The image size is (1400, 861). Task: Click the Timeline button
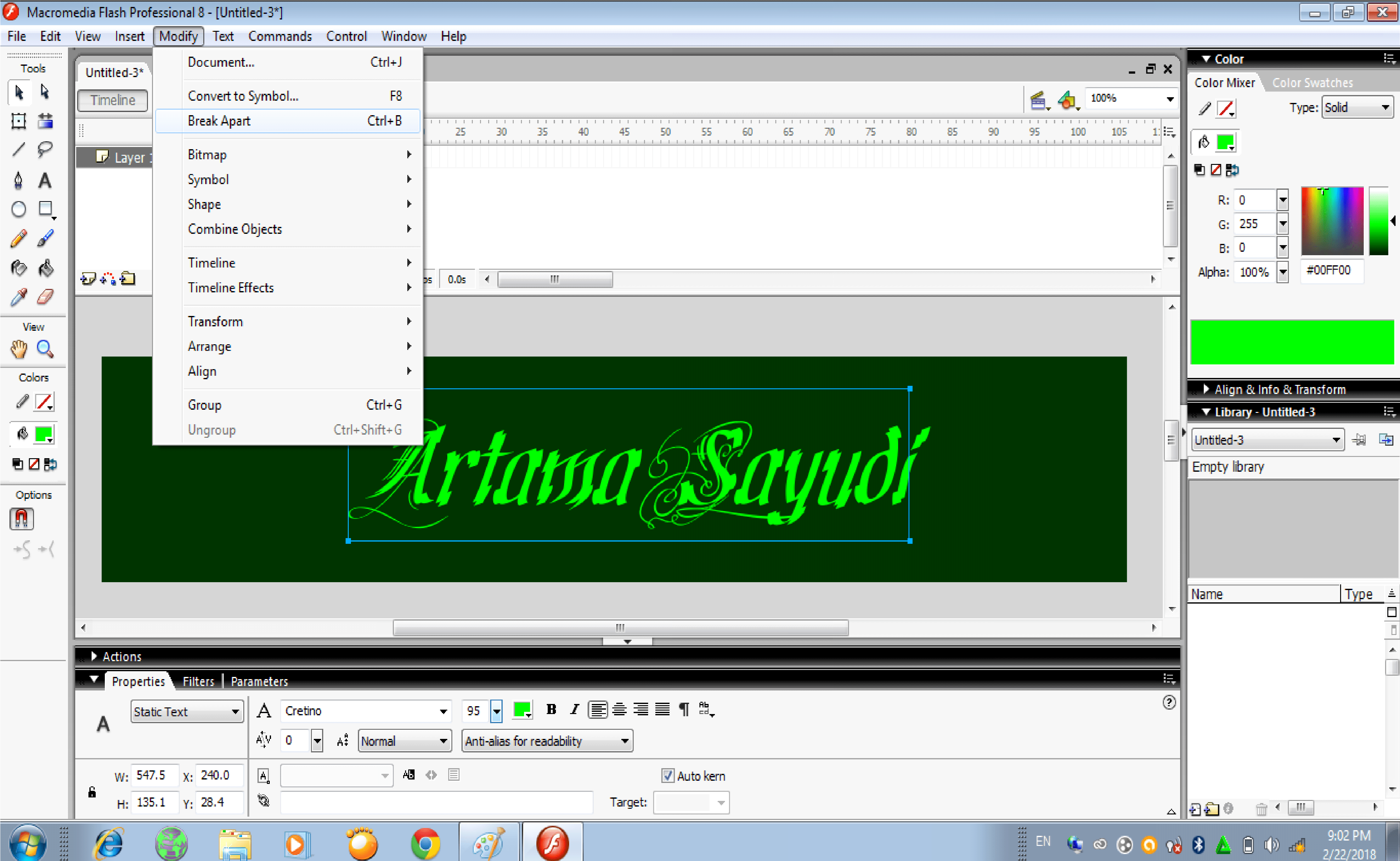click(x=113, y=100)
